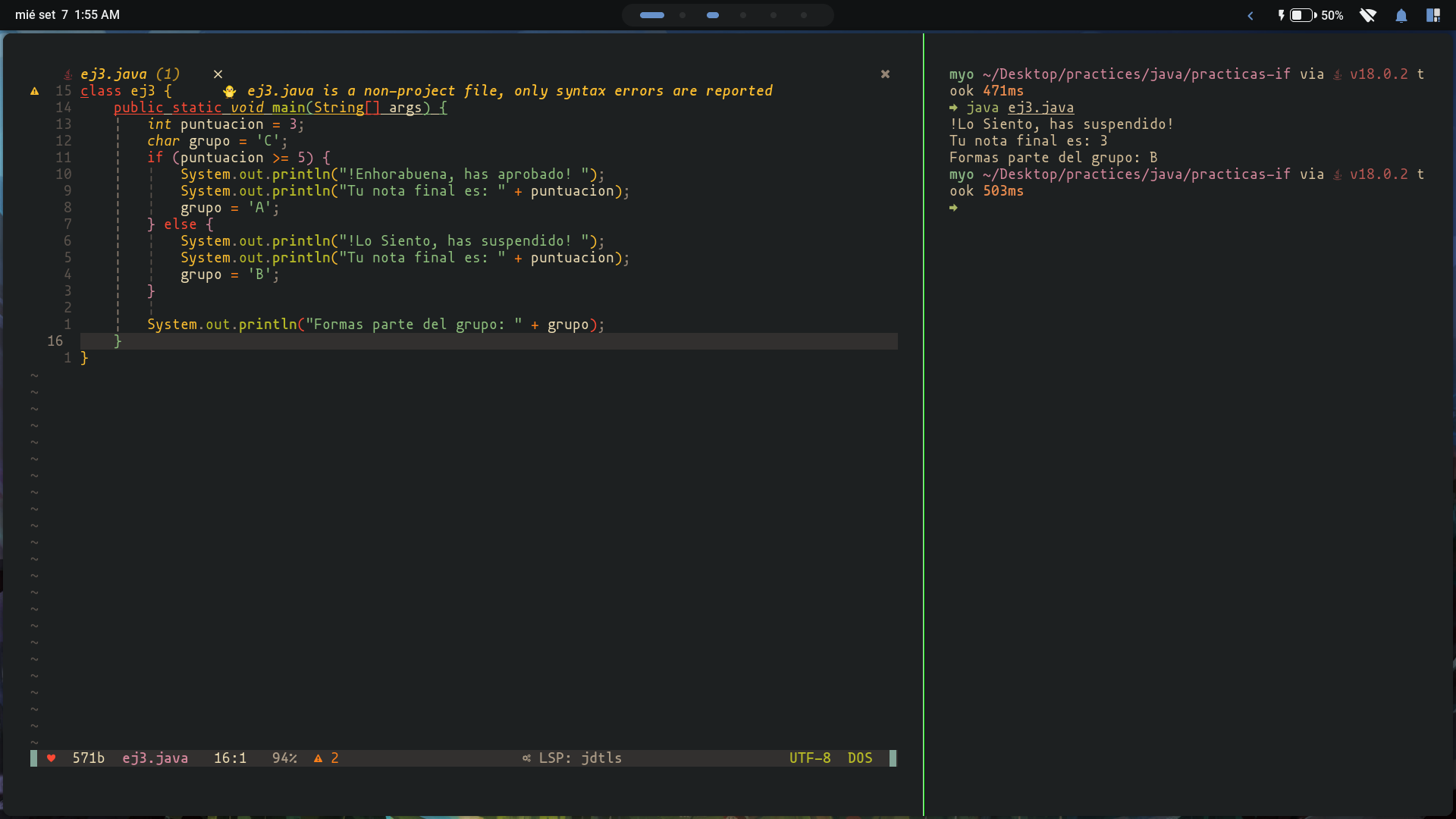Click the Wi-Fi disconnected icon
Screen dimensions: 1456x819
1368,15
